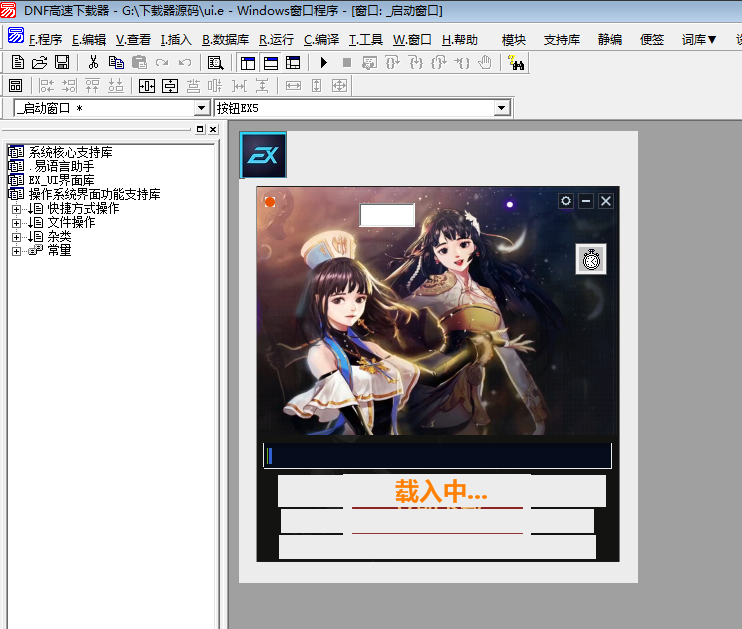Open the V.查看 menu
Screen dimensions: 742x629
[x=133, y=40]
